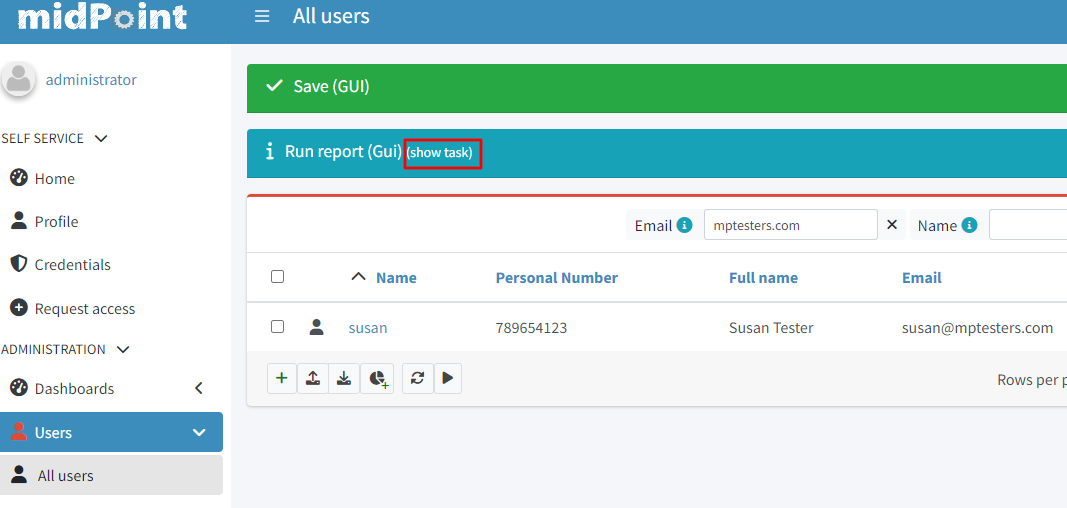The image size is (1067, 508).
Task: Click the Email search input field
Action: tap(790, 225)
